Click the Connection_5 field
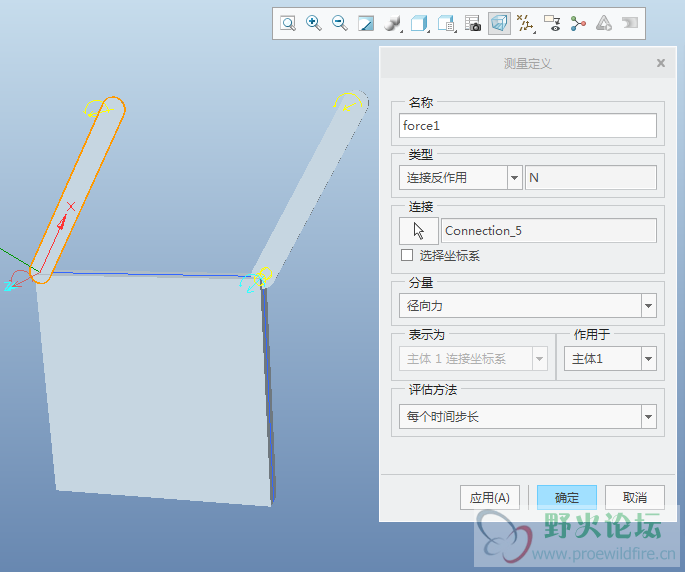The image size is (685, 572). point(549,231)
